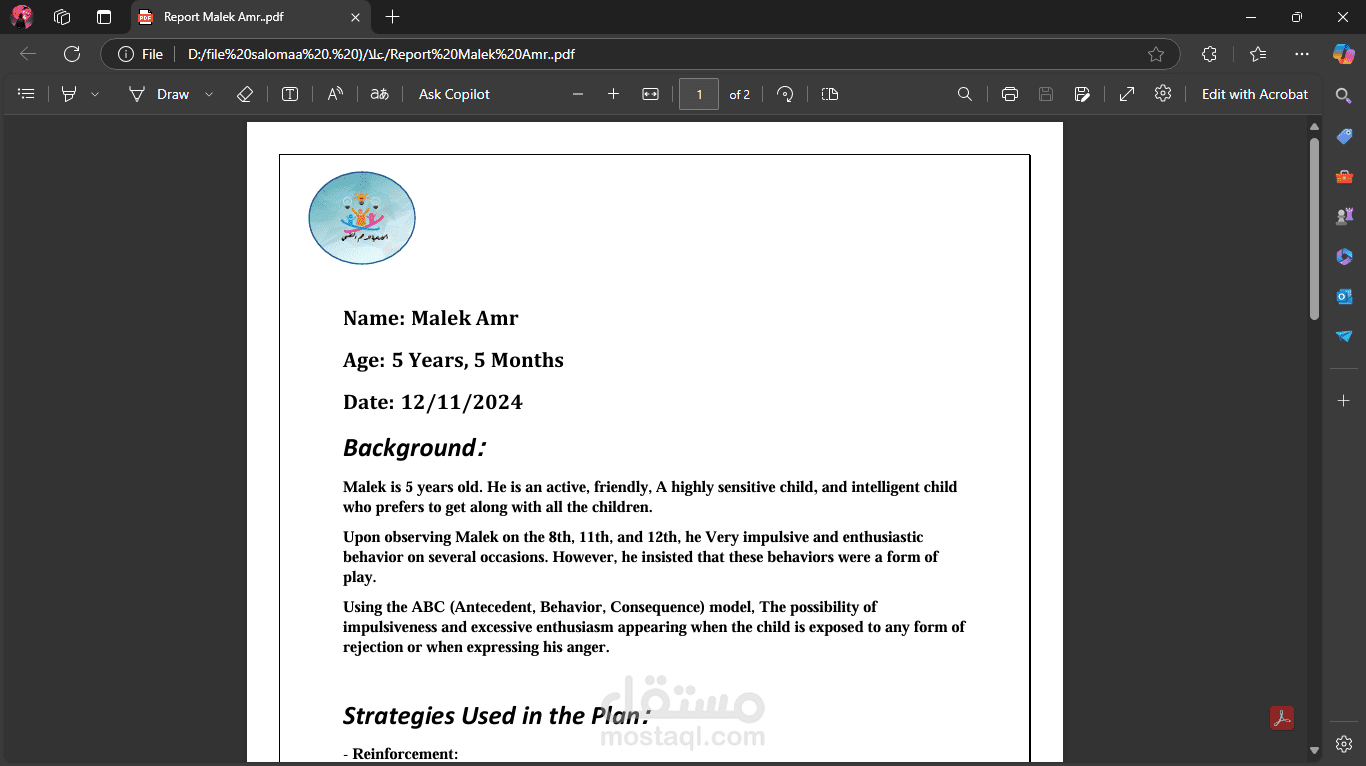1366x766 pixels.
Task: Open PDF viewer settings gear
Action: click(1163, 94)
